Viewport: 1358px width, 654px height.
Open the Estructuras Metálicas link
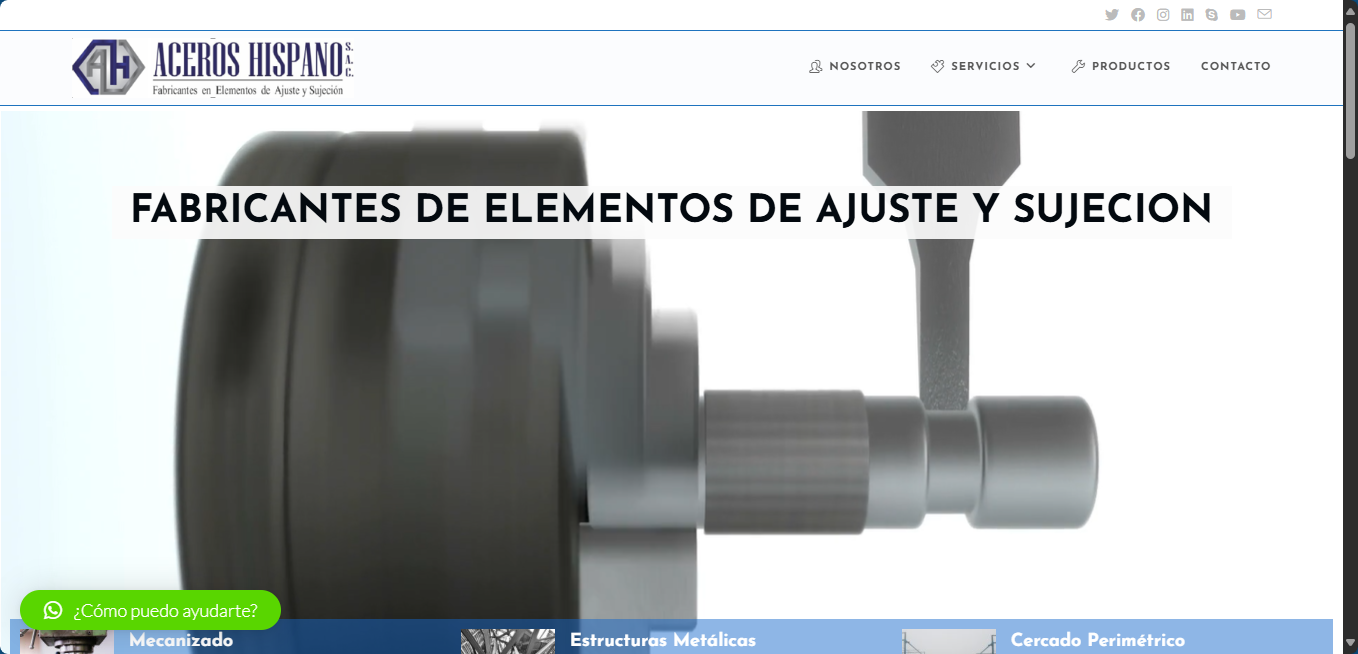pyautogui.click(x=662, y=641)
